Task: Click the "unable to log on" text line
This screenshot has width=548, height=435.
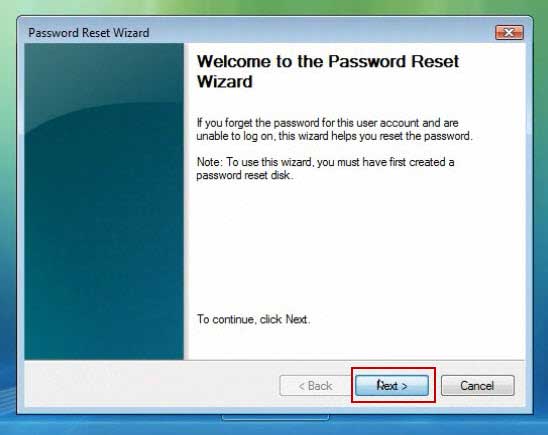Action: (334, 136)
